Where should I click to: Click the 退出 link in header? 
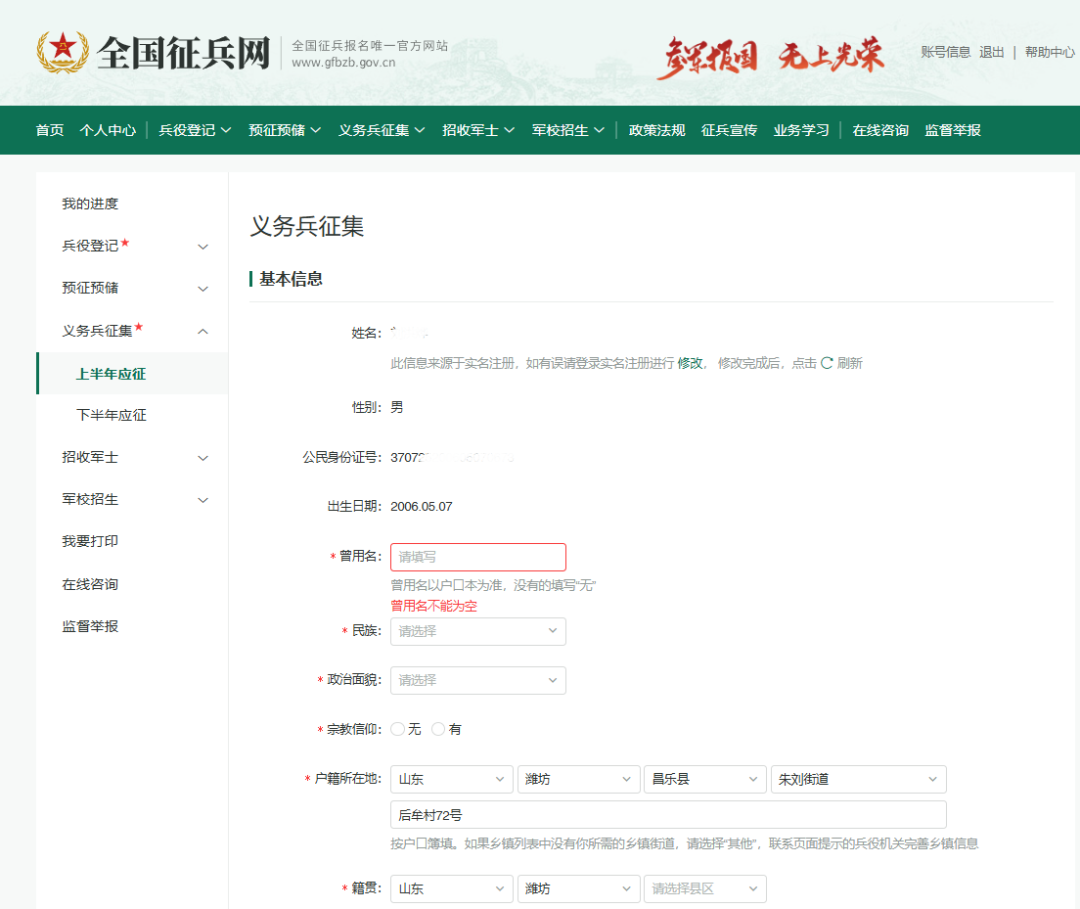(x=992, y=52)
